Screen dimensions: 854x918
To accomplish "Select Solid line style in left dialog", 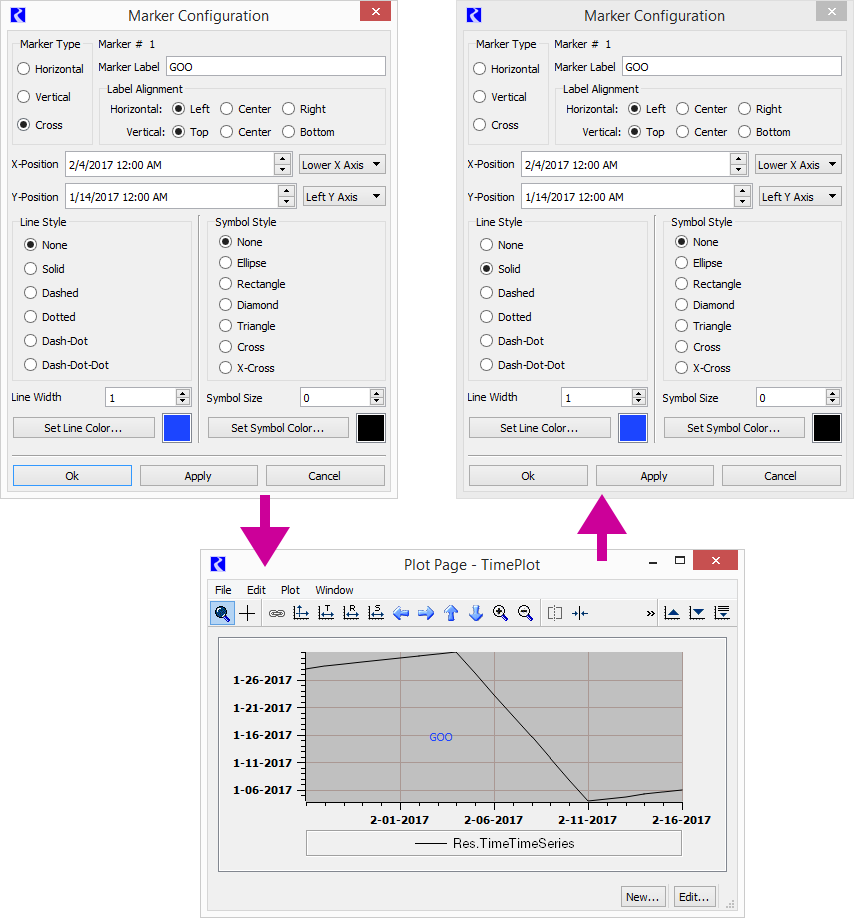I will click(x=44, y=269).
